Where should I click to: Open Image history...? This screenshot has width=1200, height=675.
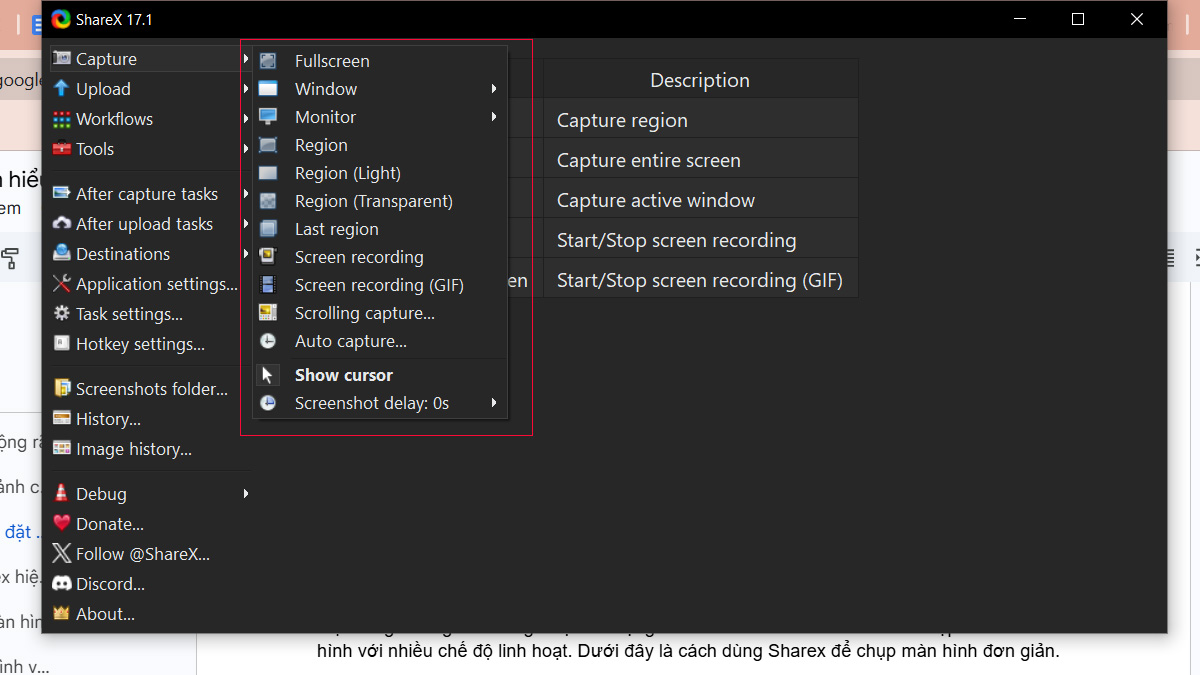[x=150, y=449]
